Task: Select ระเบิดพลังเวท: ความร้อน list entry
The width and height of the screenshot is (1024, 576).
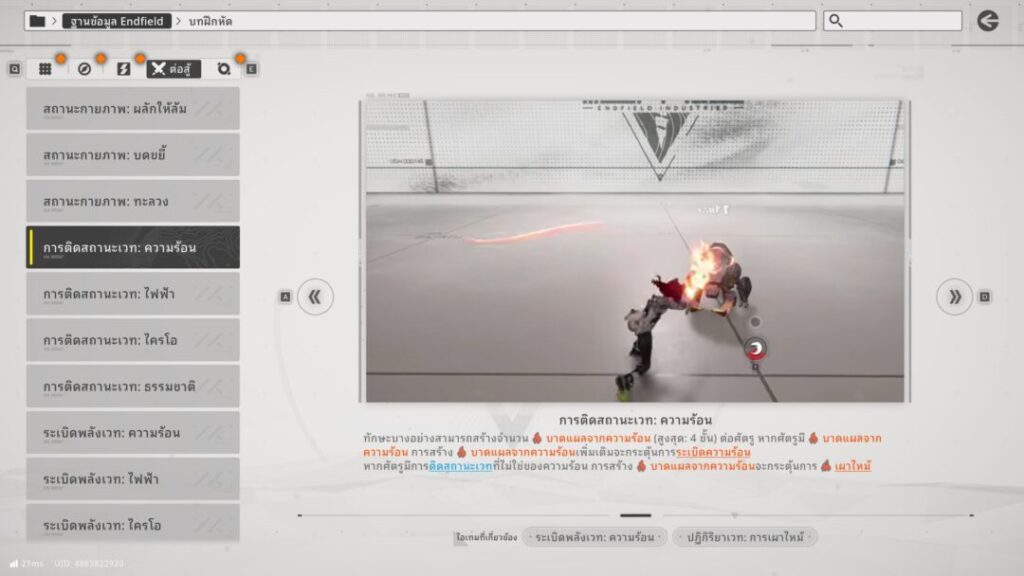Action: pos(133,433)
